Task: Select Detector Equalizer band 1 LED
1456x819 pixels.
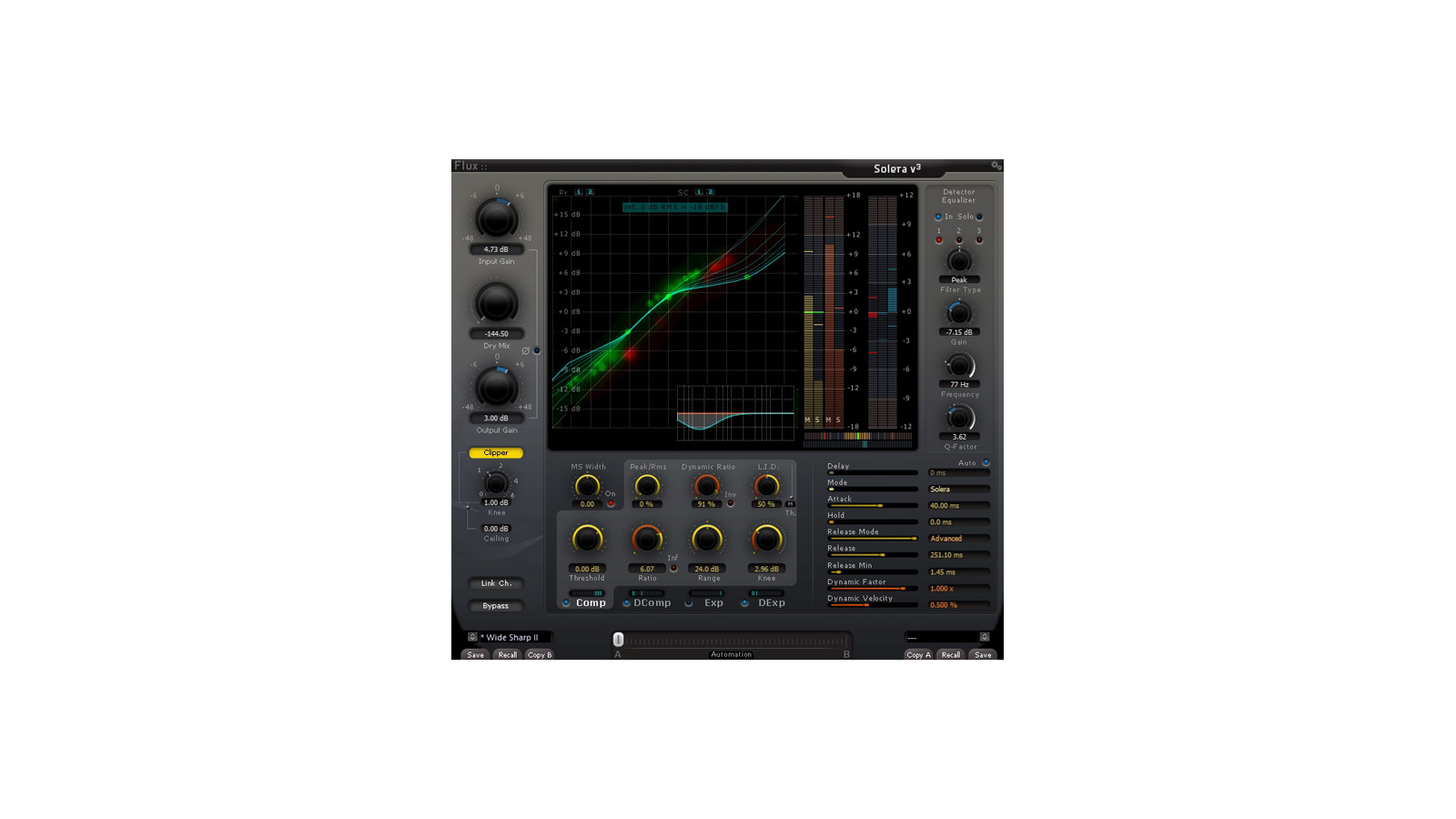Action: pos(939,240)
